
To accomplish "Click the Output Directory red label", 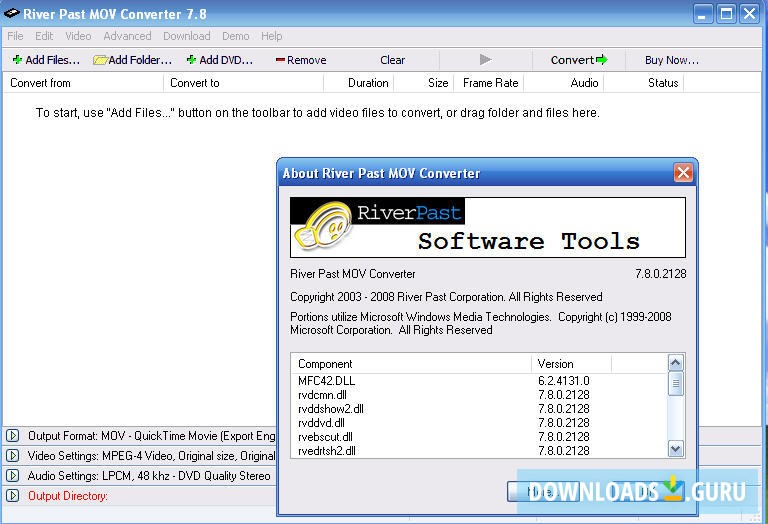I will [x=68, y=496].
